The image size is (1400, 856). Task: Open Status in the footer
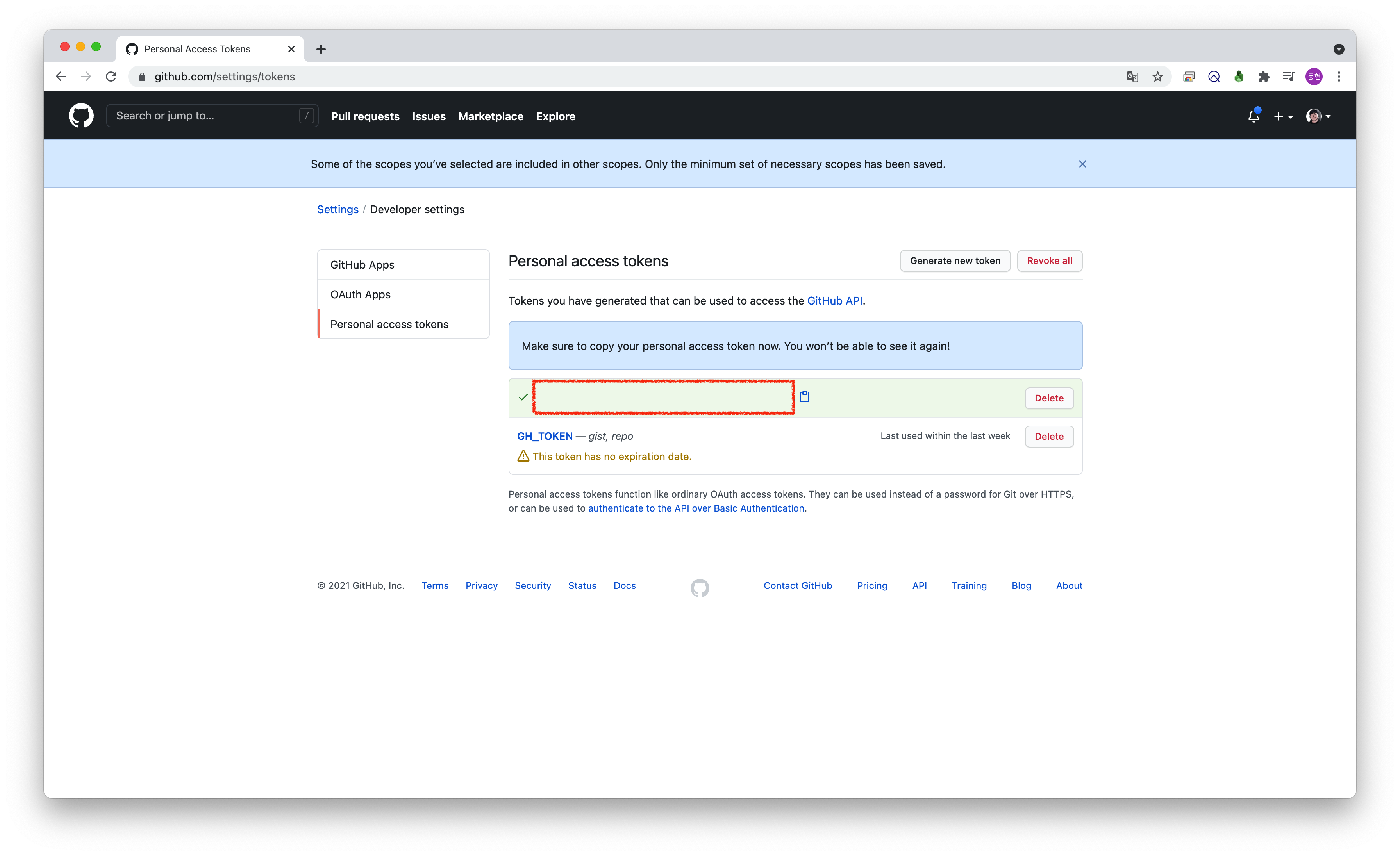click(x=582, y=586)
